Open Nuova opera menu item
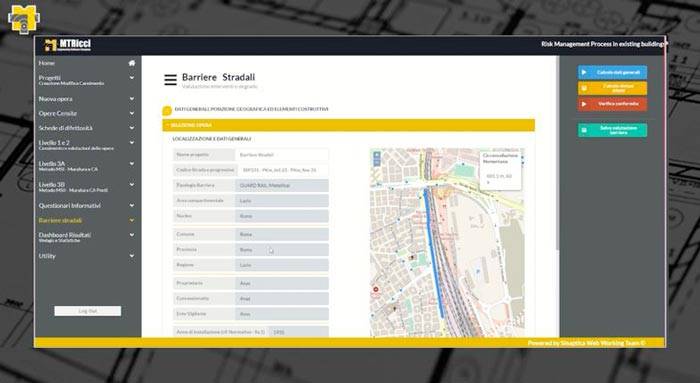Image resolution: width=700 pixels, height=383 pixels. point(55,99)
